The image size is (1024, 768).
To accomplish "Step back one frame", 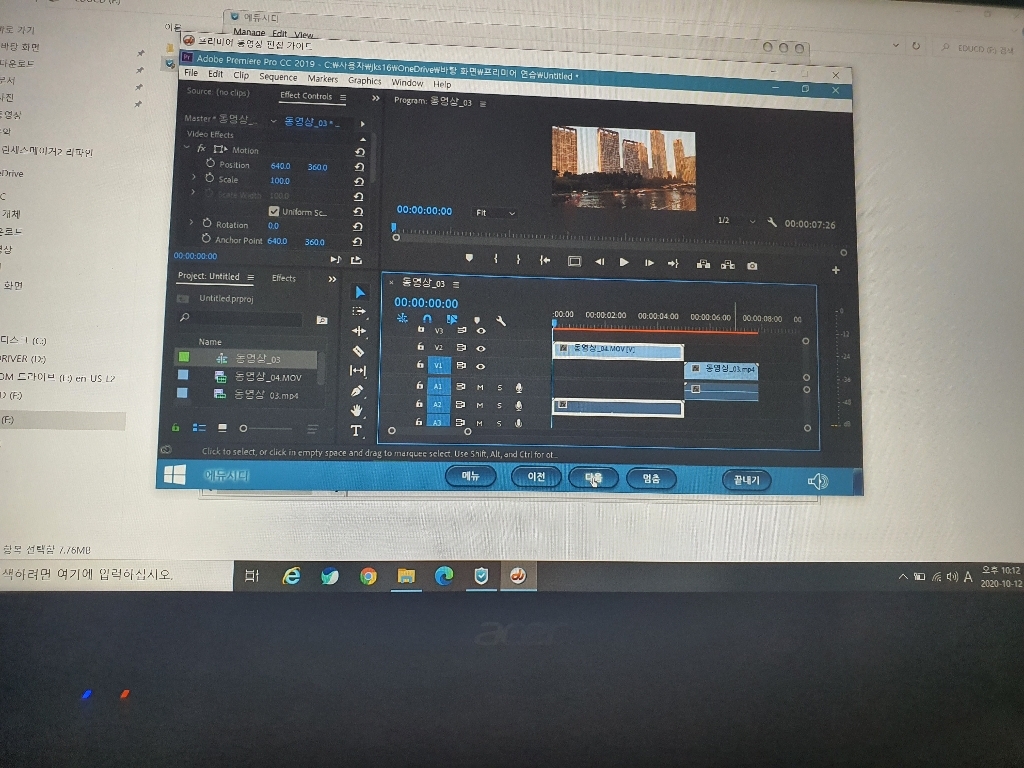I will (x=599, y=262).
